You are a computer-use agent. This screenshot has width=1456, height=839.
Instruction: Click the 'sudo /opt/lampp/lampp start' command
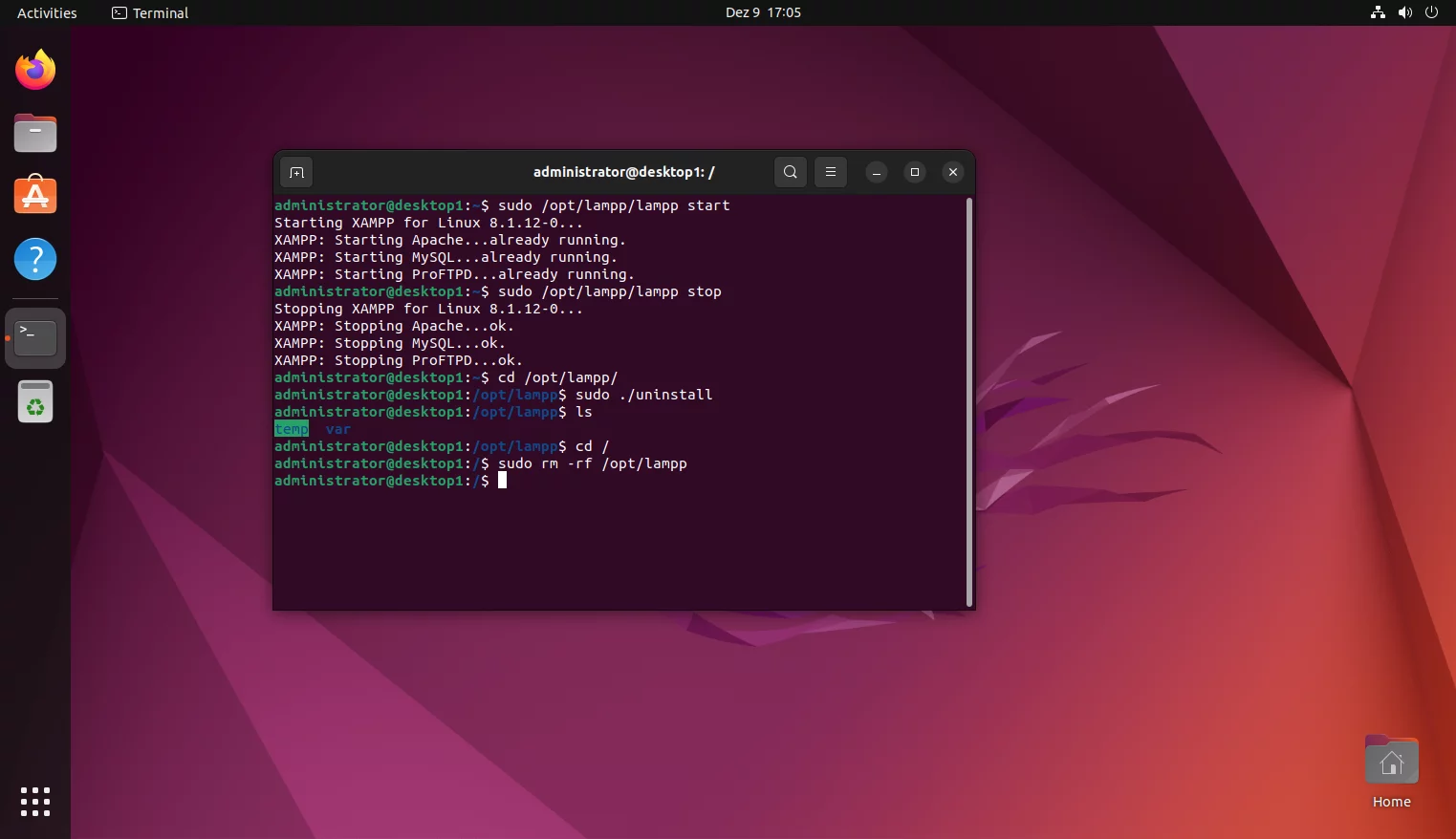click(x=614, y=205)
